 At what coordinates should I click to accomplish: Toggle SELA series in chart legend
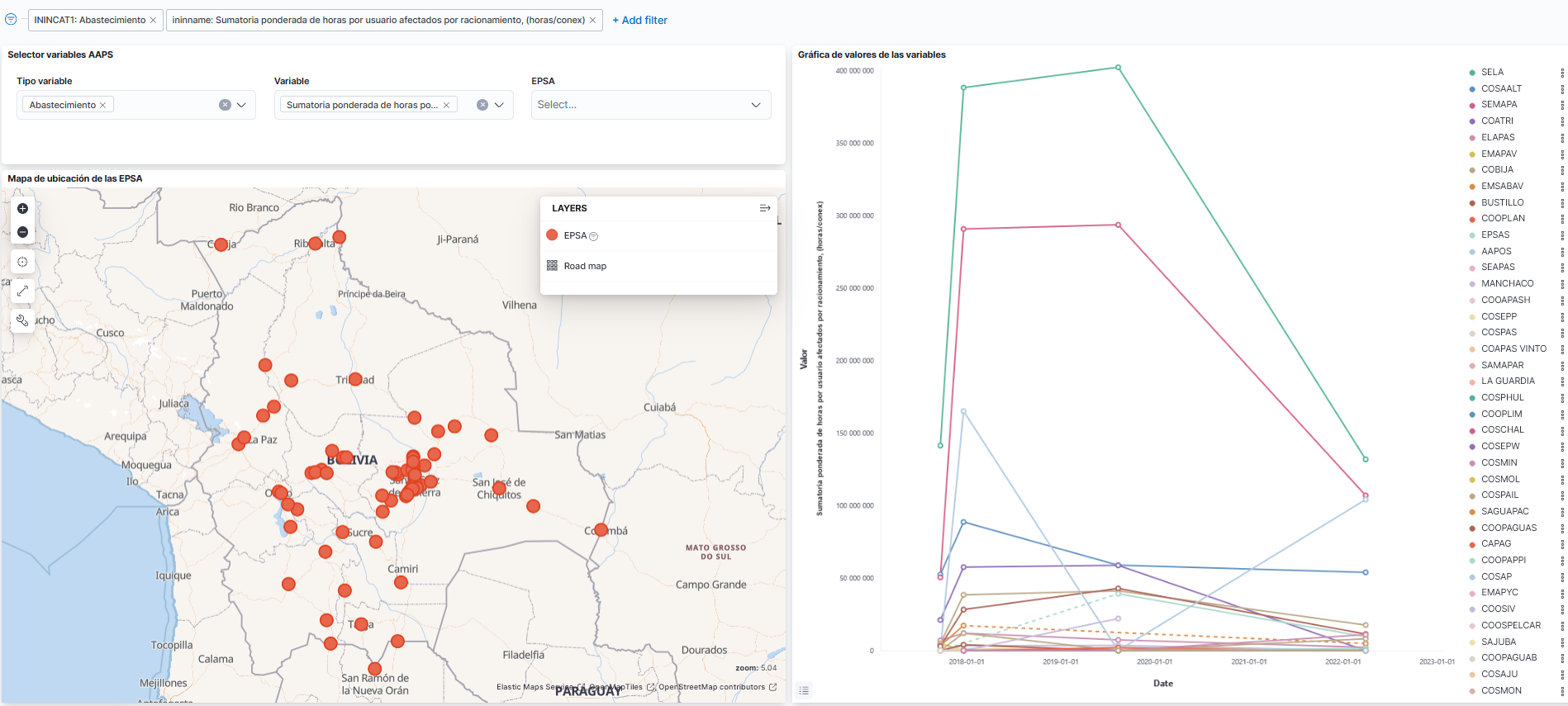point(1491,73)
